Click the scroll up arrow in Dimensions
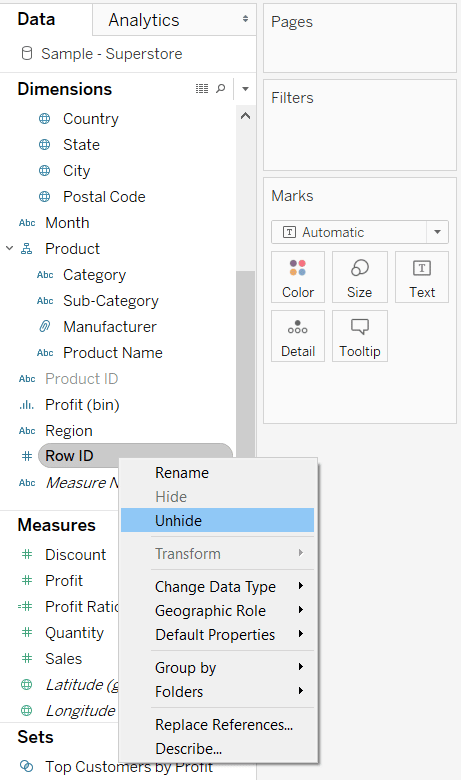Image resolution: width=461 pixels, height=780 pixels. 245,116
